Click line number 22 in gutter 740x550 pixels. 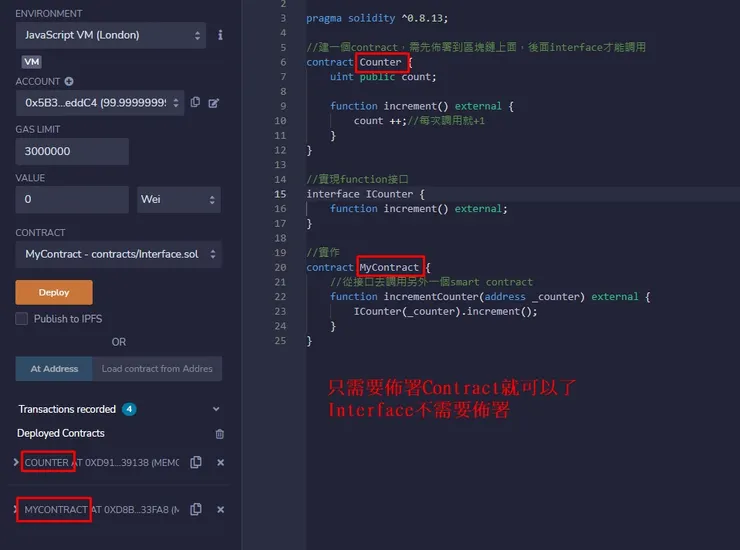click(x=280, y=296)
